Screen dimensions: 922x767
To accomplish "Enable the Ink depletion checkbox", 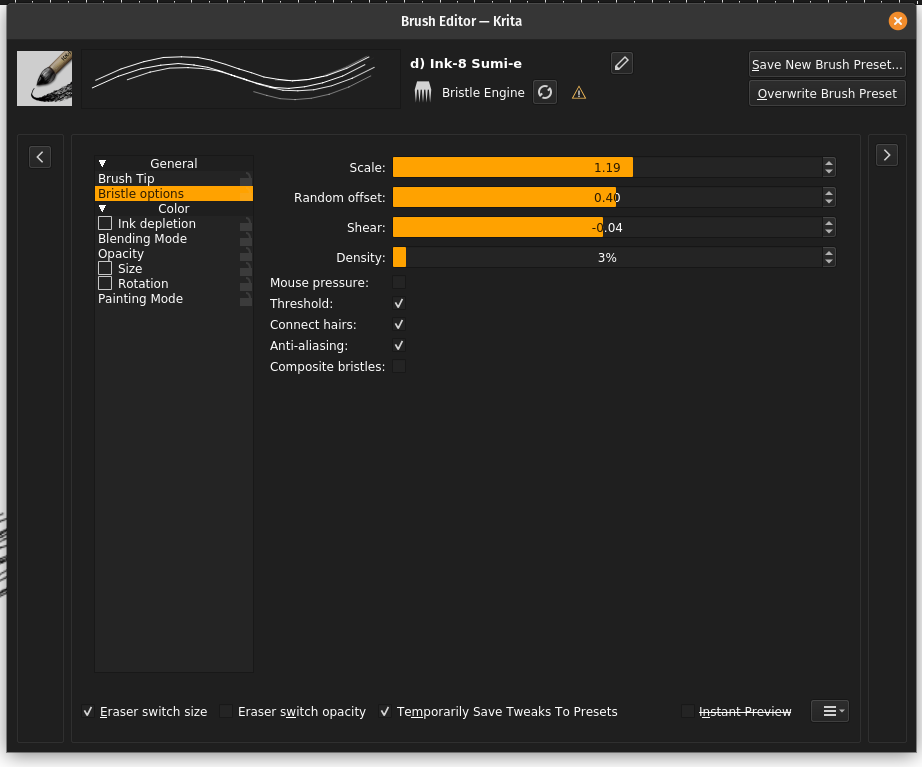I will coord(105,224).
